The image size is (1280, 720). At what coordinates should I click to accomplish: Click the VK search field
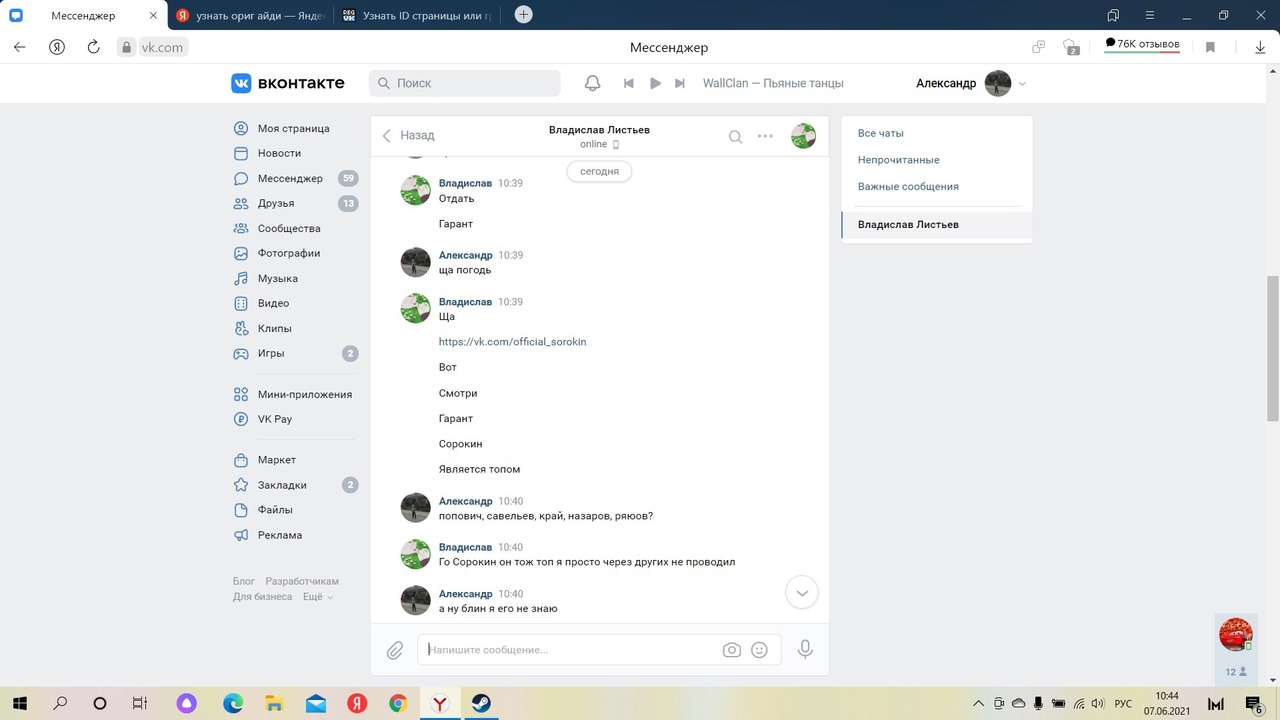(470, 83)
